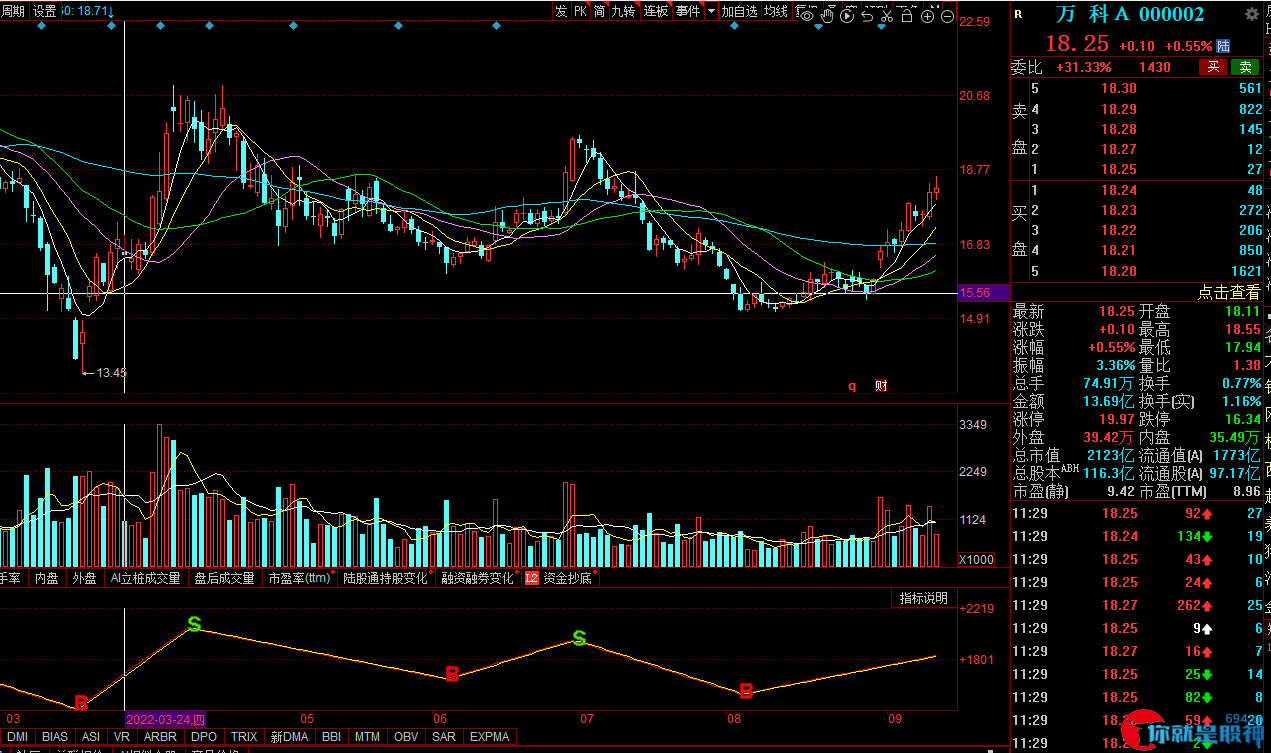Switch to 盘后成交量 tab
This screenshot has height=753, width=1271.
coord(224,578)
